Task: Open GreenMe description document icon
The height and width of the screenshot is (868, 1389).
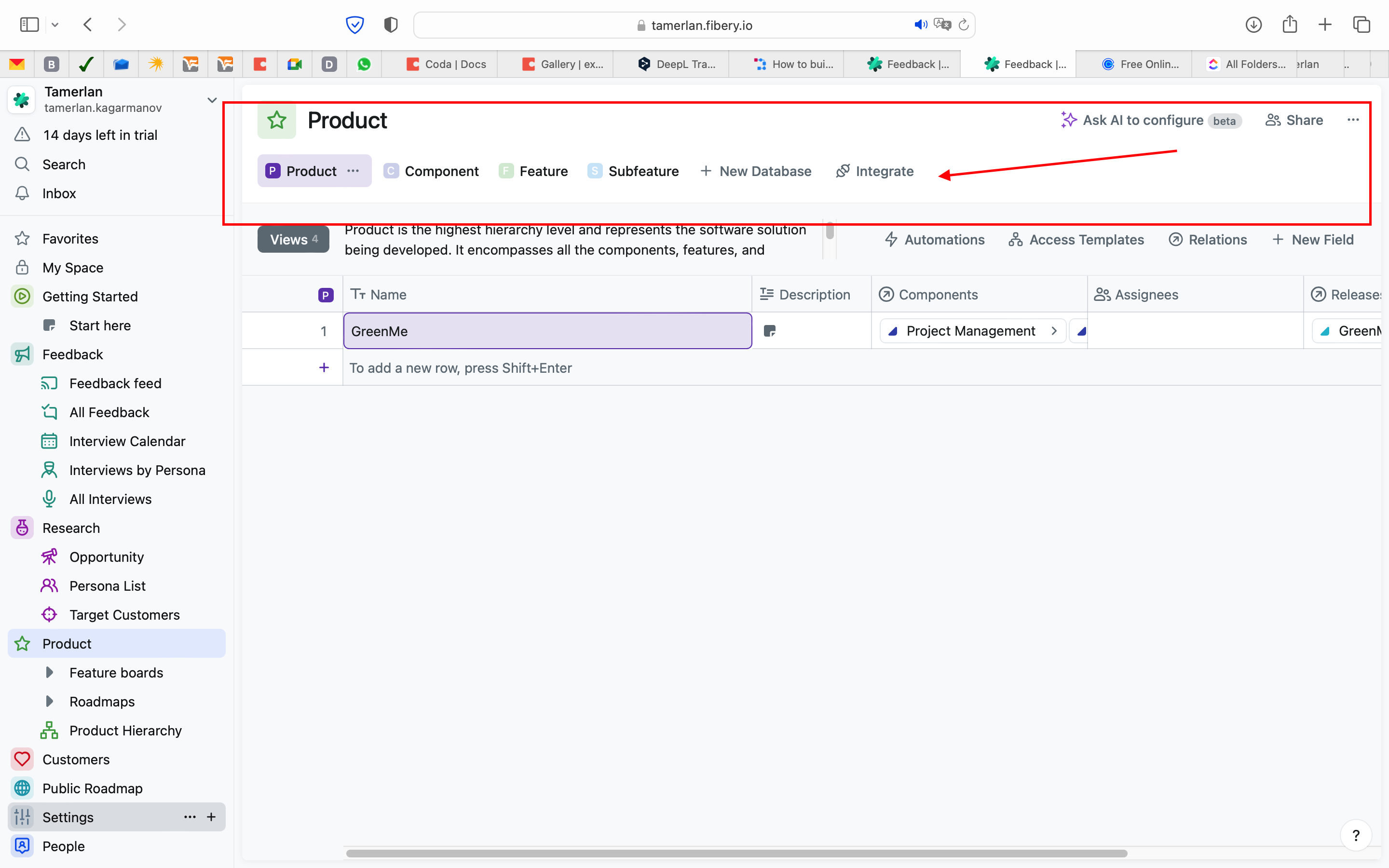Action: point(770,331)
